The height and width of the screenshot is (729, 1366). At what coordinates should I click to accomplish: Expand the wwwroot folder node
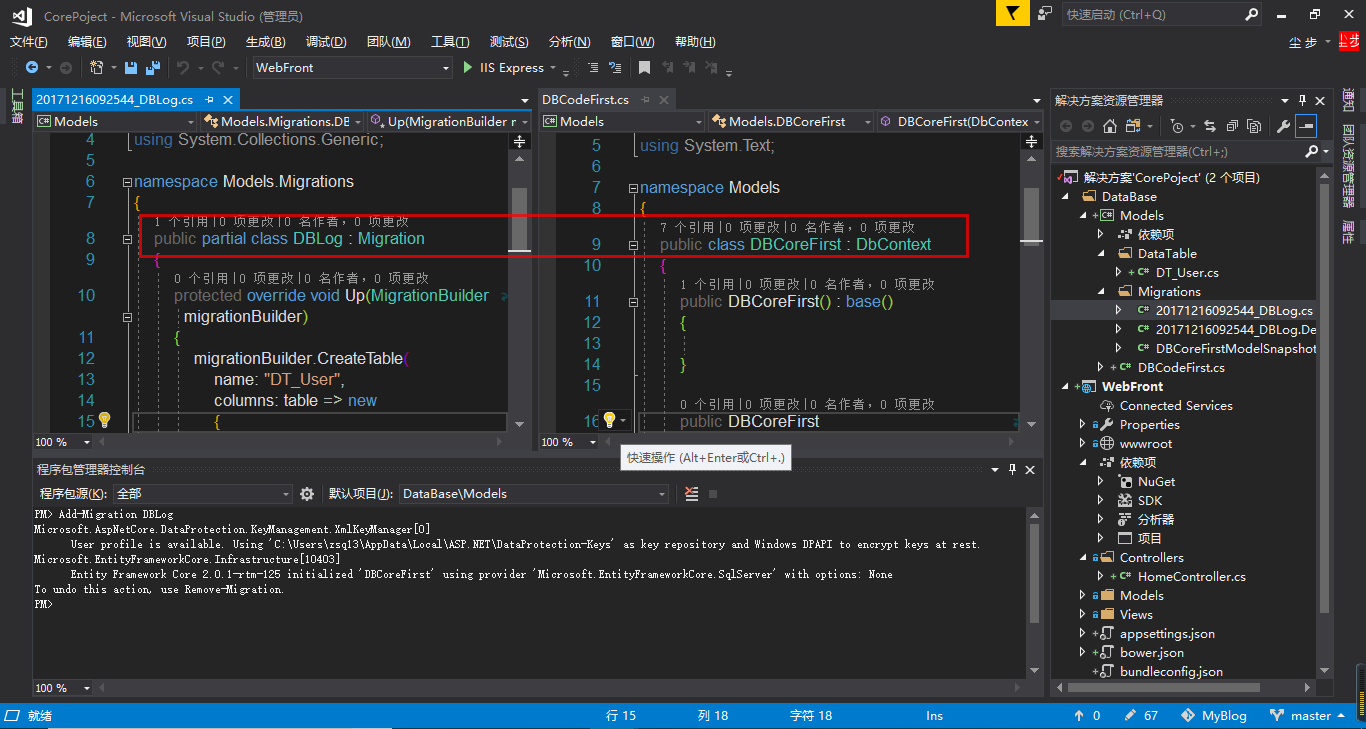pyautogui.click(x=1083, y=443)
